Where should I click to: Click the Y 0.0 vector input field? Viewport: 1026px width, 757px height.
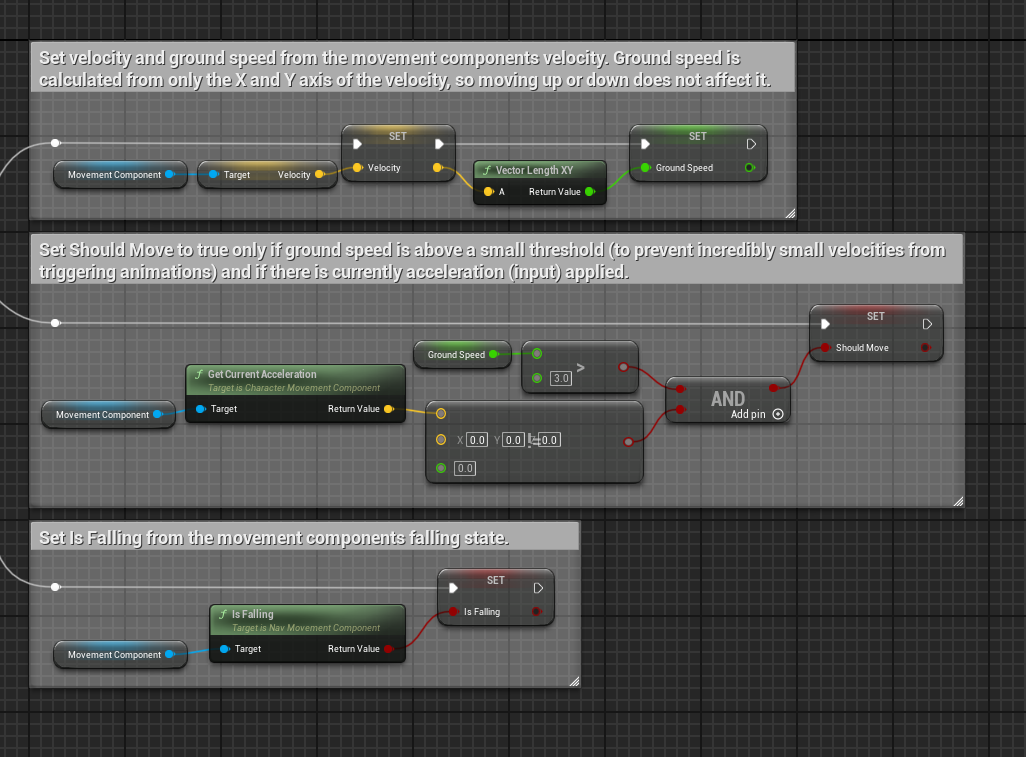513,440
